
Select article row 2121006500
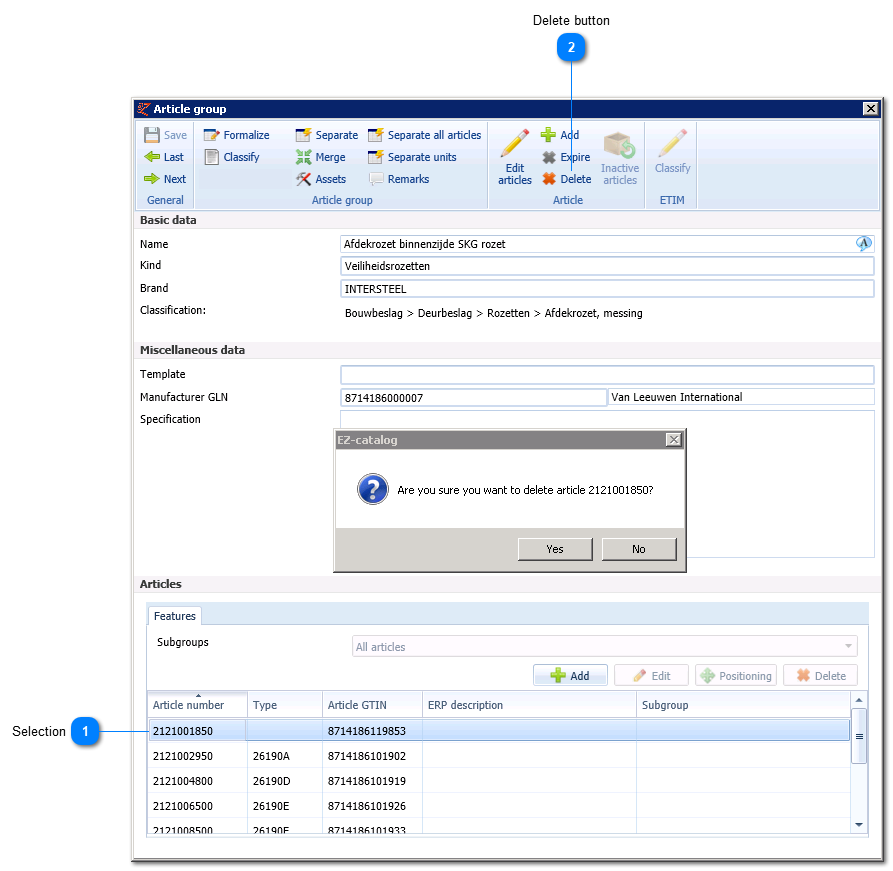[x=499, y=806]
